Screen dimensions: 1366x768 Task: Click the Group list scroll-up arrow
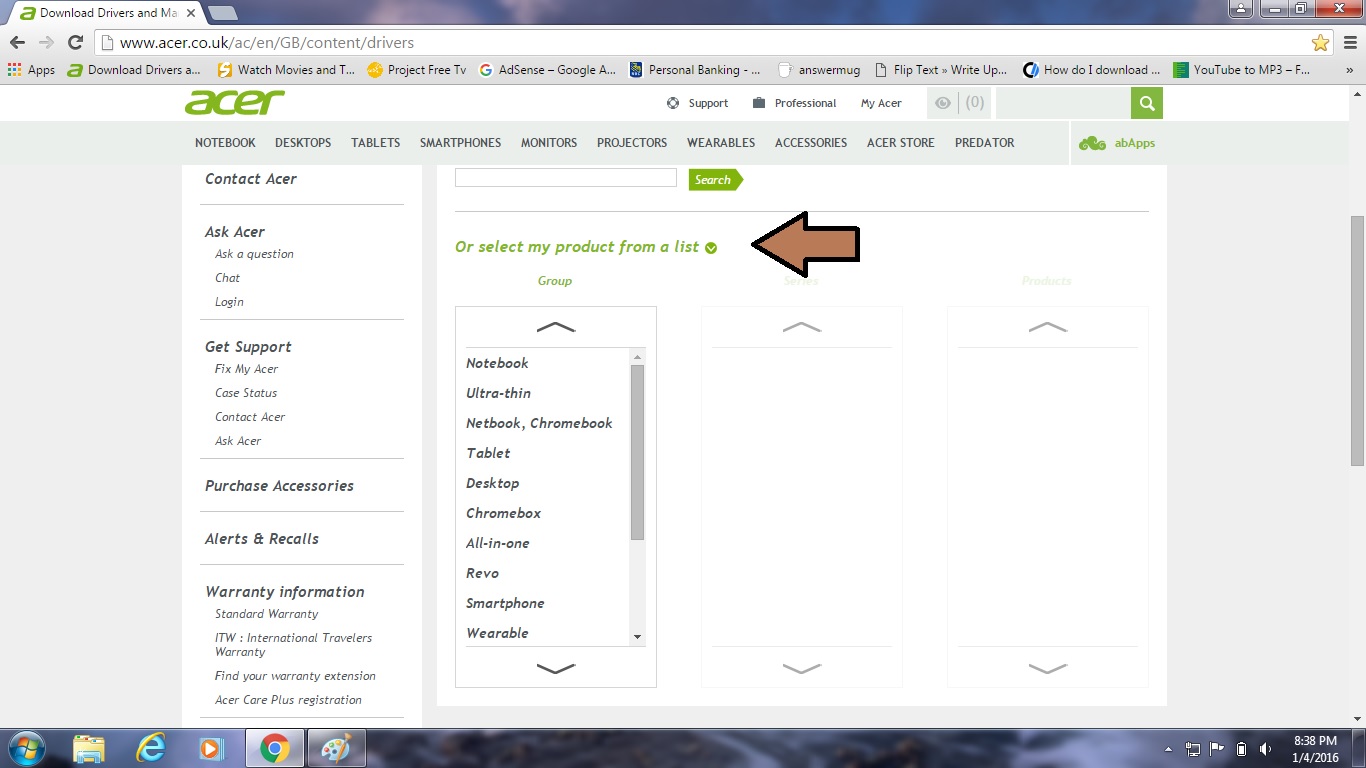(x=637, y=357)
